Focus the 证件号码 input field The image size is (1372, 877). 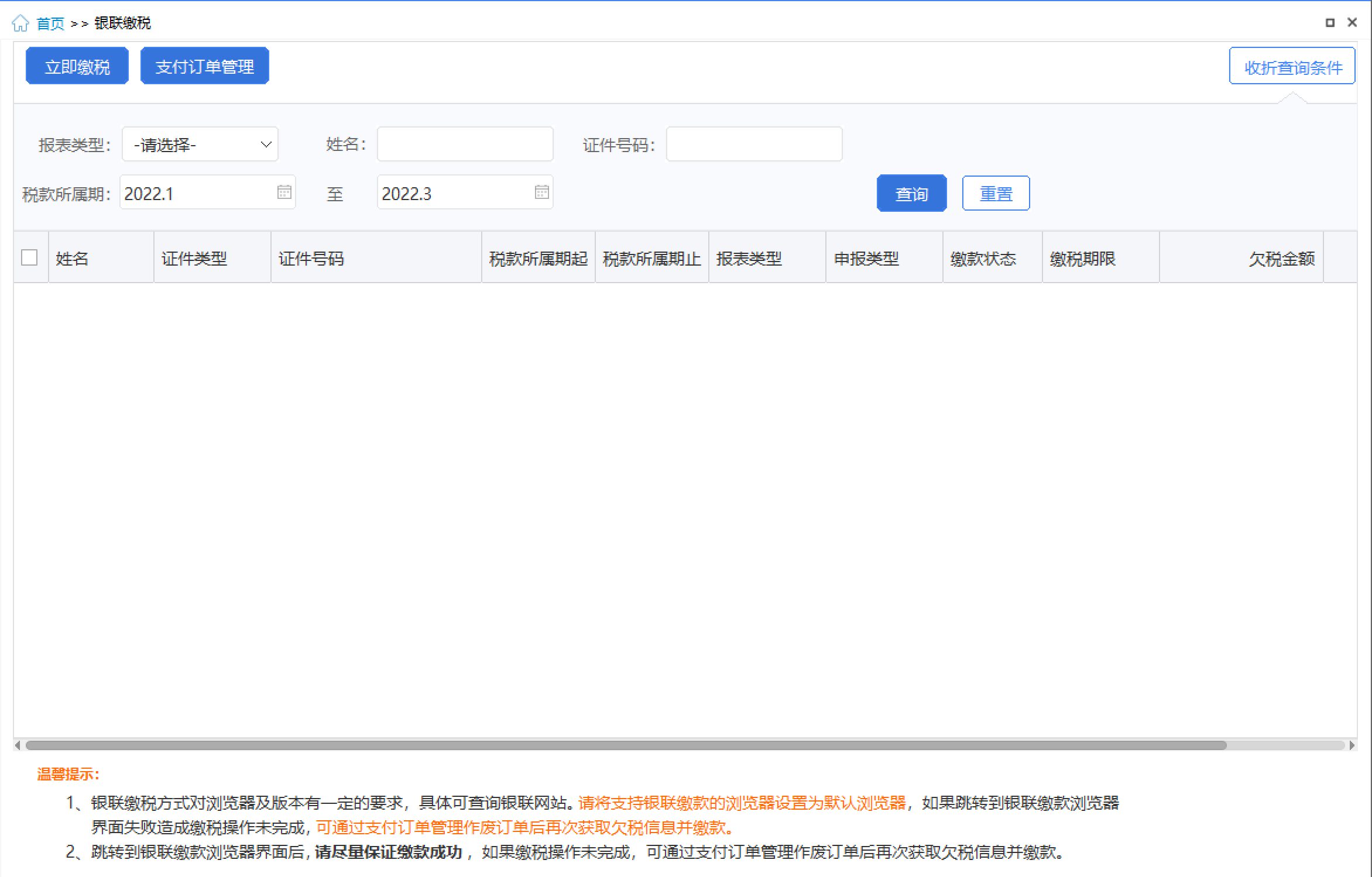pyautogui.click(x=754, y=145)
